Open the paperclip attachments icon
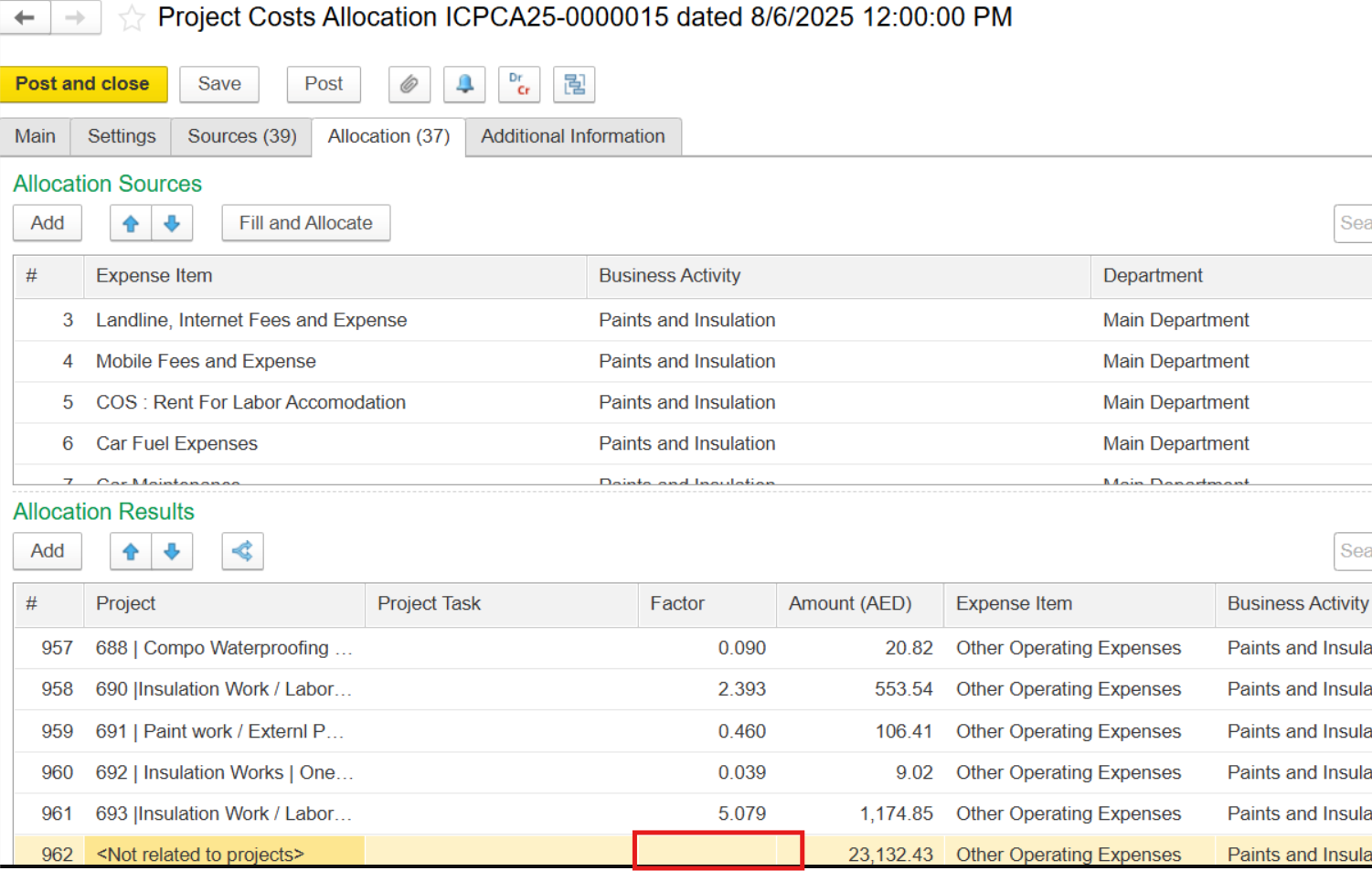Viewport: 1372px width, 871px height. 409,84
